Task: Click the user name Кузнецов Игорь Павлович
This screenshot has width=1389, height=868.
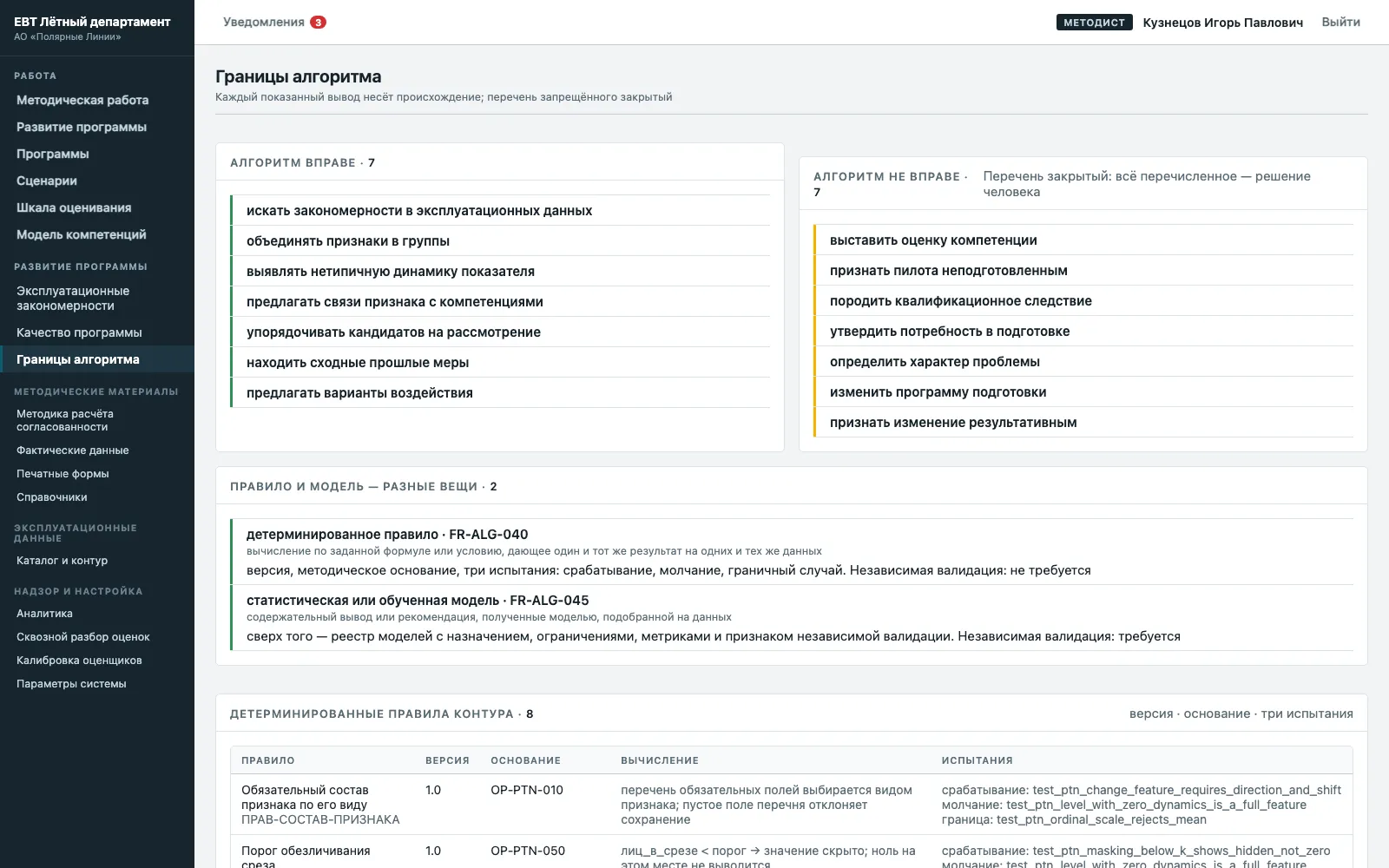Action: tap(1222, 23)
